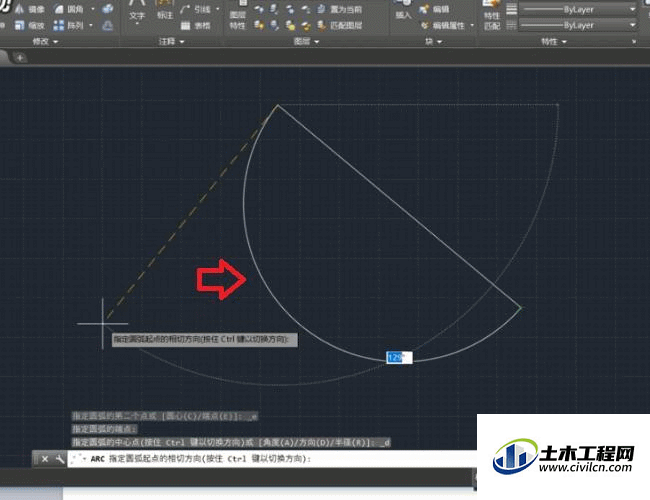Click the upper blue icon beside 圆角

(108, 9)
